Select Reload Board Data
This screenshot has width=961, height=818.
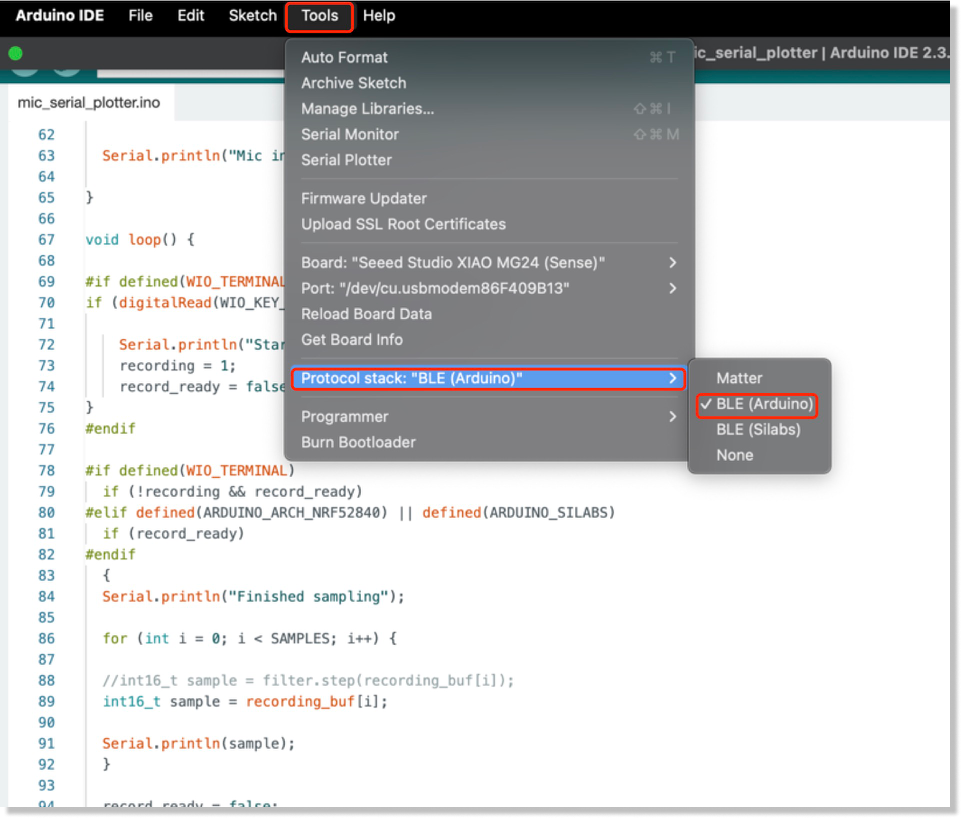488,315
